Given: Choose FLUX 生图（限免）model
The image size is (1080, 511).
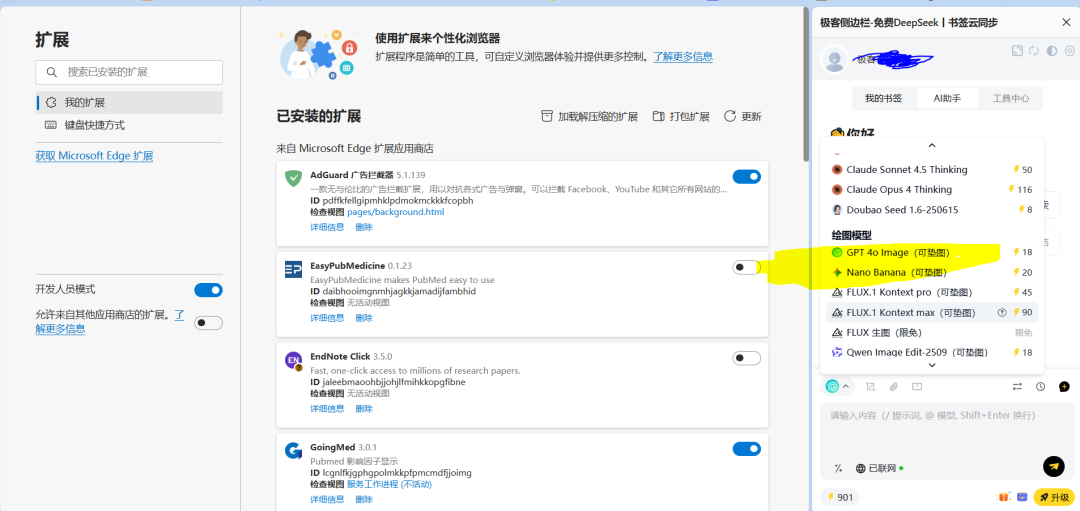Looking at the screenshot, I should coord(932,333).
